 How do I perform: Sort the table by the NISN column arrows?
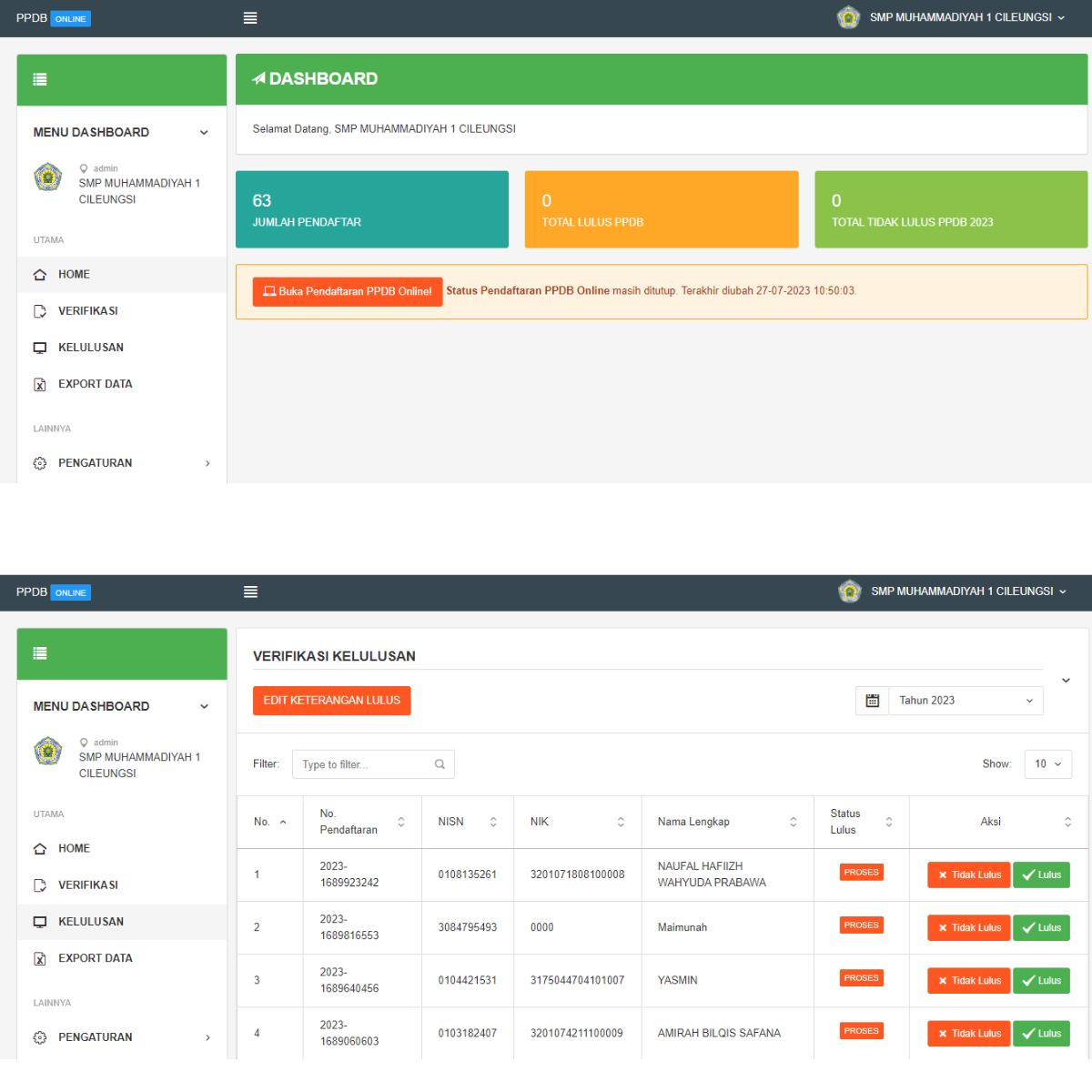pyautogui.click(x=493, y=822)
